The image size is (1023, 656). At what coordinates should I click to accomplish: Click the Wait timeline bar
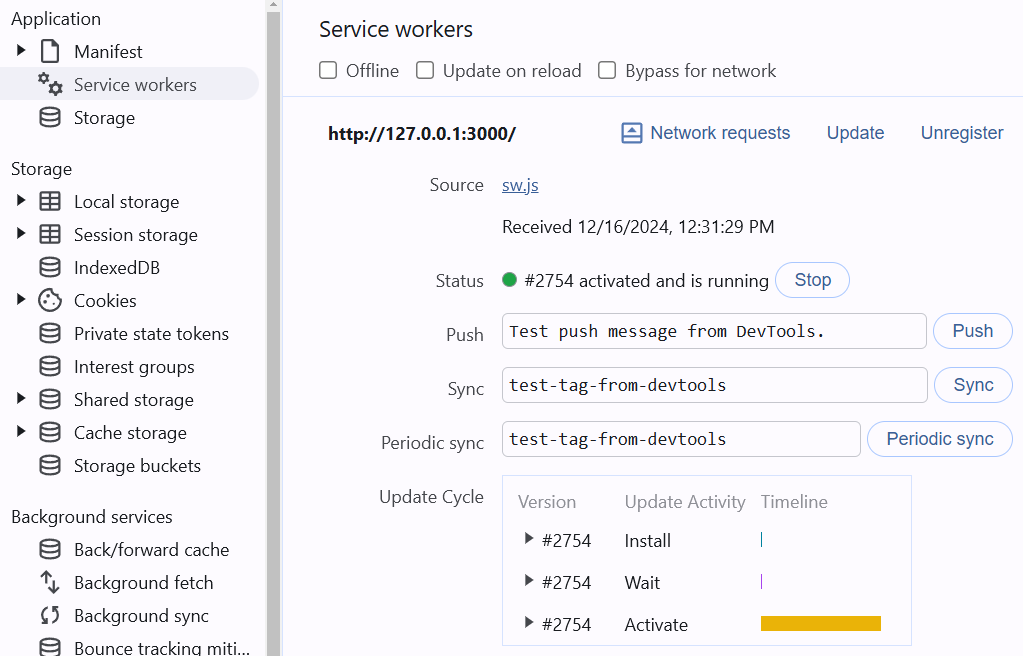[761, 582]
